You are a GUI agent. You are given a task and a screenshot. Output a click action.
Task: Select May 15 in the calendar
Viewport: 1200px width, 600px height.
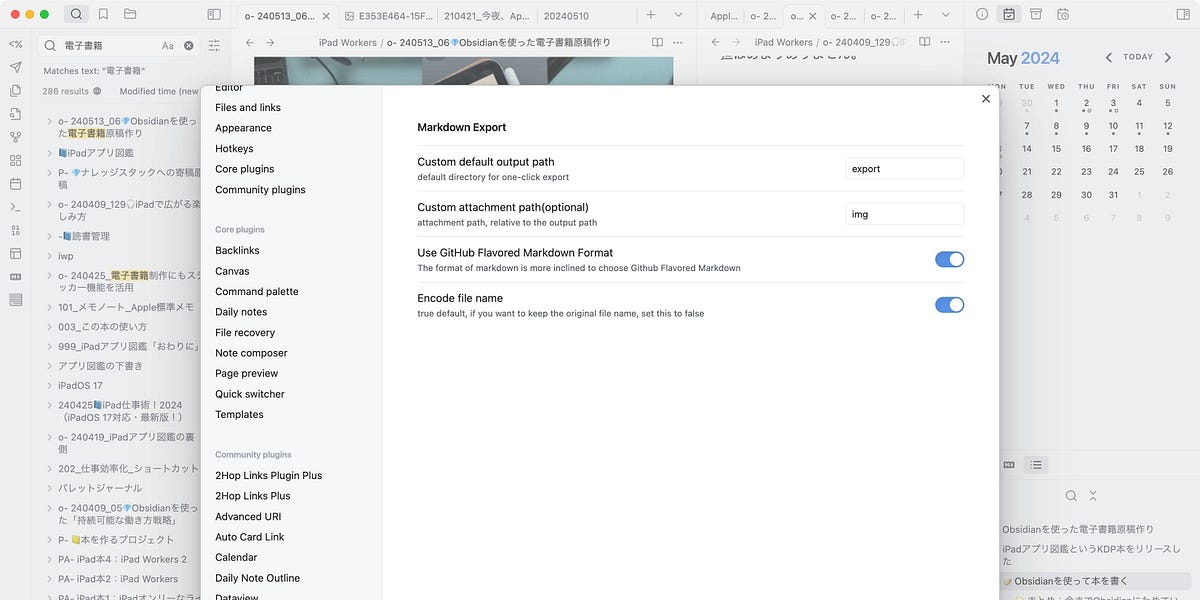(x=1056, y=149)
